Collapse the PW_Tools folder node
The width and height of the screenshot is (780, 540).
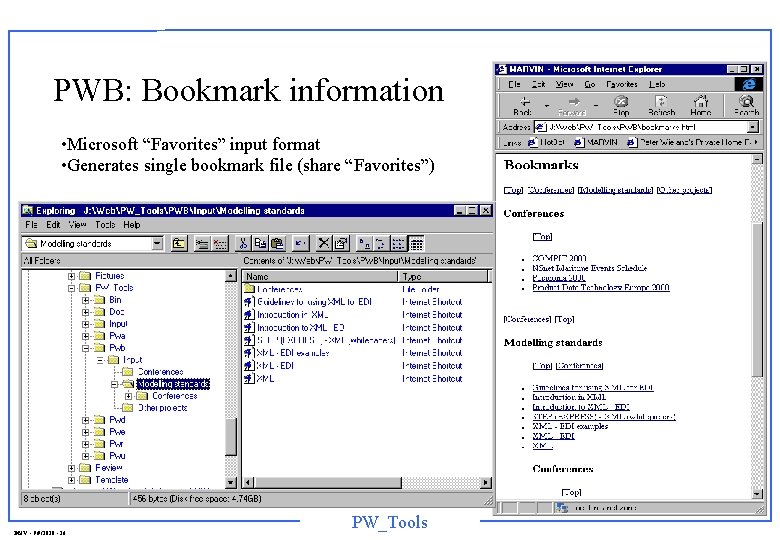coord(71,288)
